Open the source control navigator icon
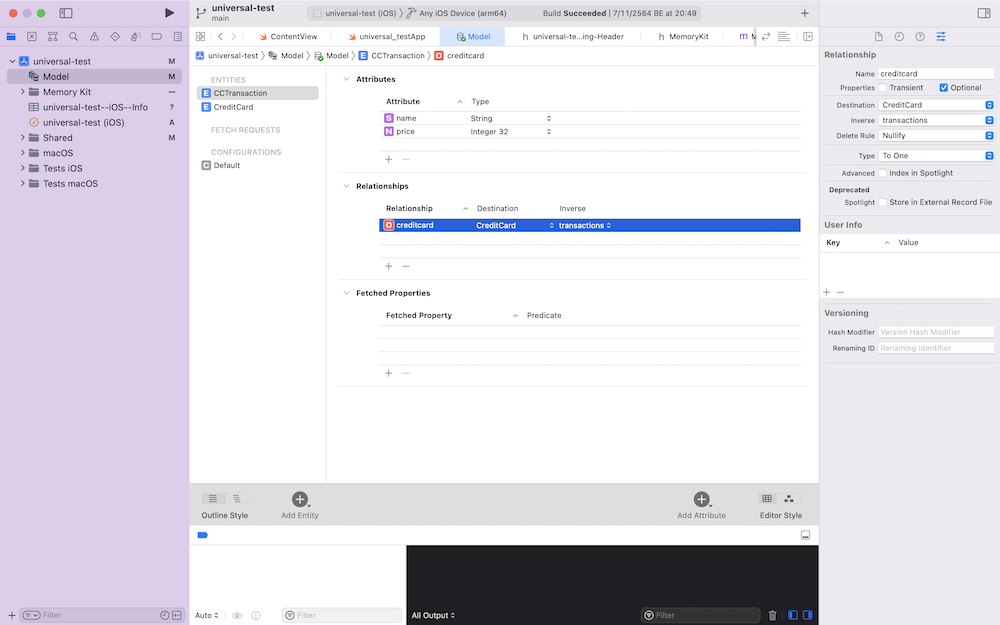This screenshot has height=625, width=1000. coord(32,36)
